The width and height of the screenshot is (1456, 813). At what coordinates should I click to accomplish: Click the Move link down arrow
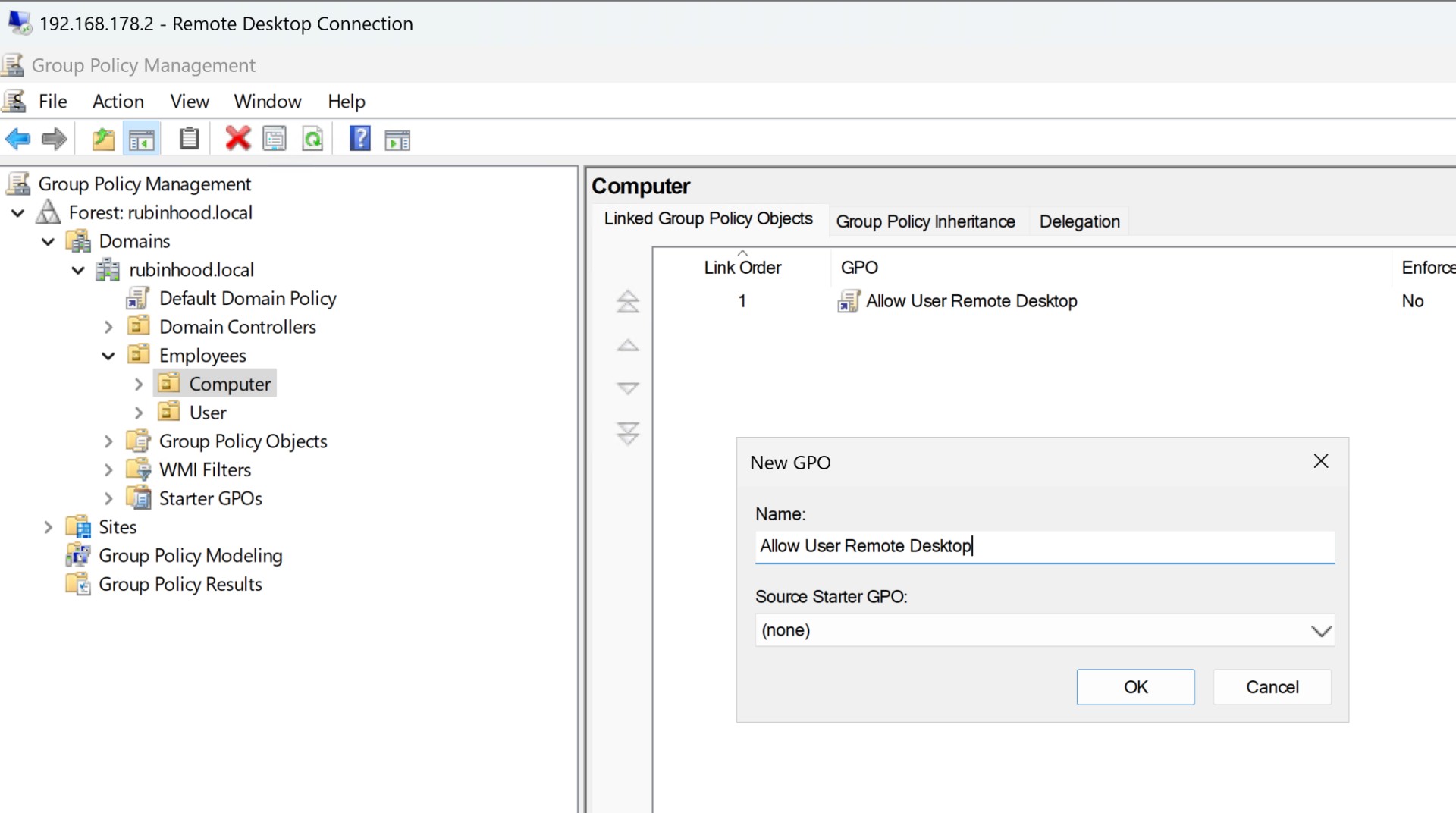(x=627, y=388)
